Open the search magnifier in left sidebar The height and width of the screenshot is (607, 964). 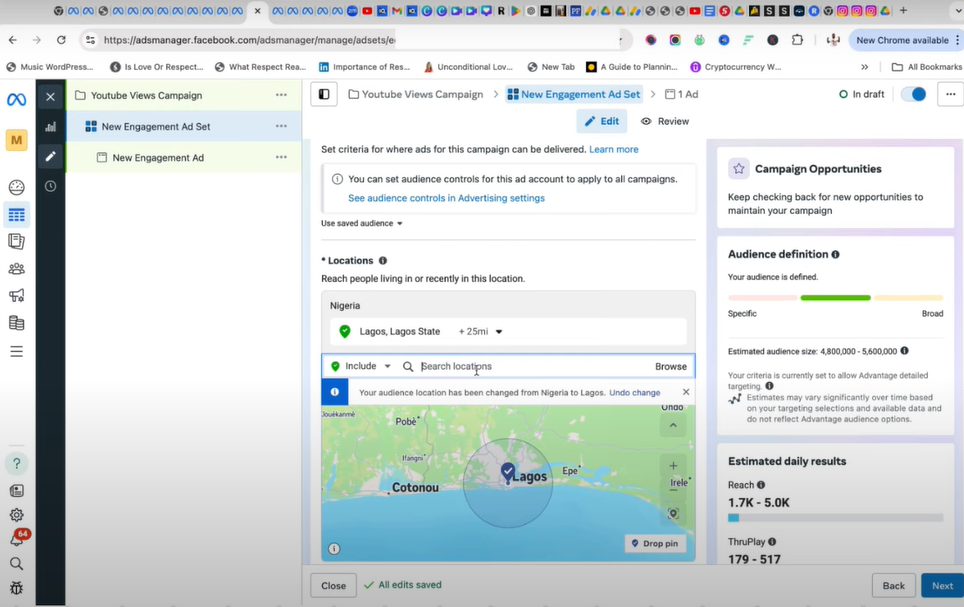click(x=17, y=563)
